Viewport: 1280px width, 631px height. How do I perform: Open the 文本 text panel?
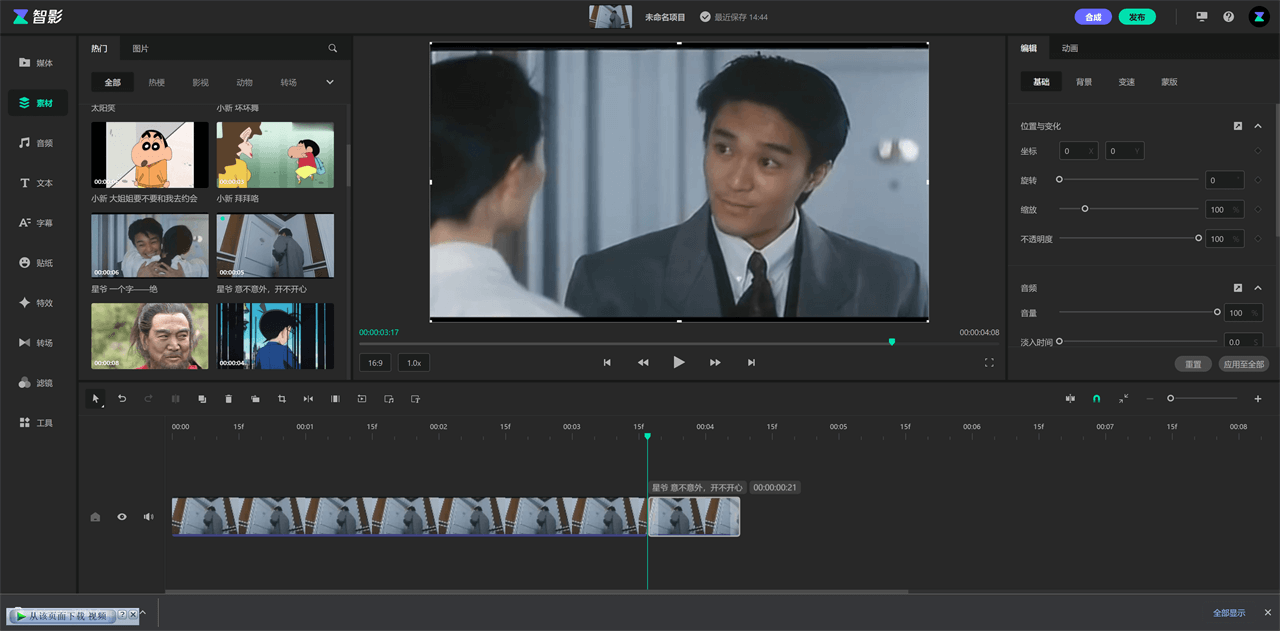(37, 183)
